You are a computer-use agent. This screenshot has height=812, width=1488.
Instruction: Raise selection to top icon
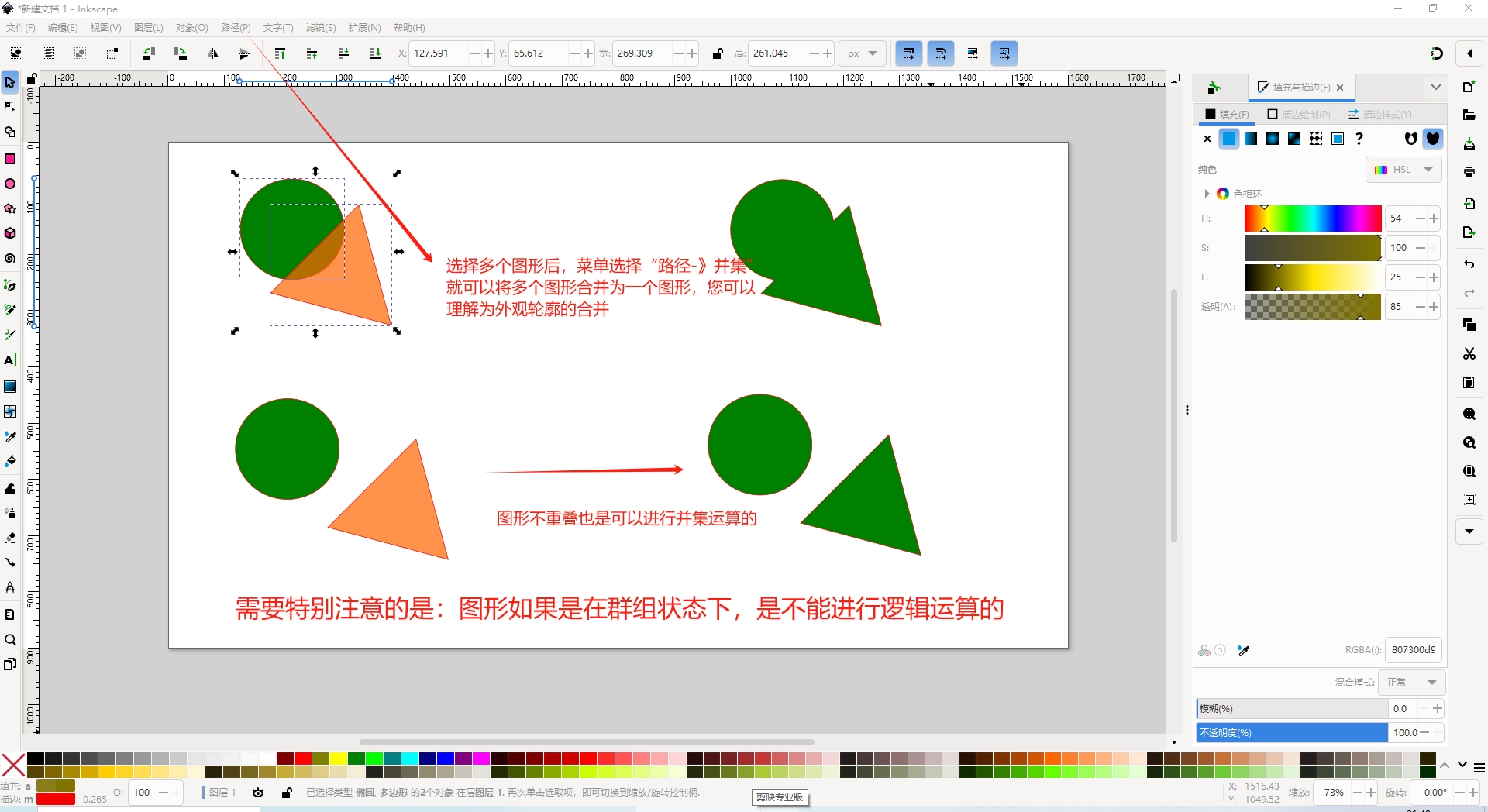[280, 53]
